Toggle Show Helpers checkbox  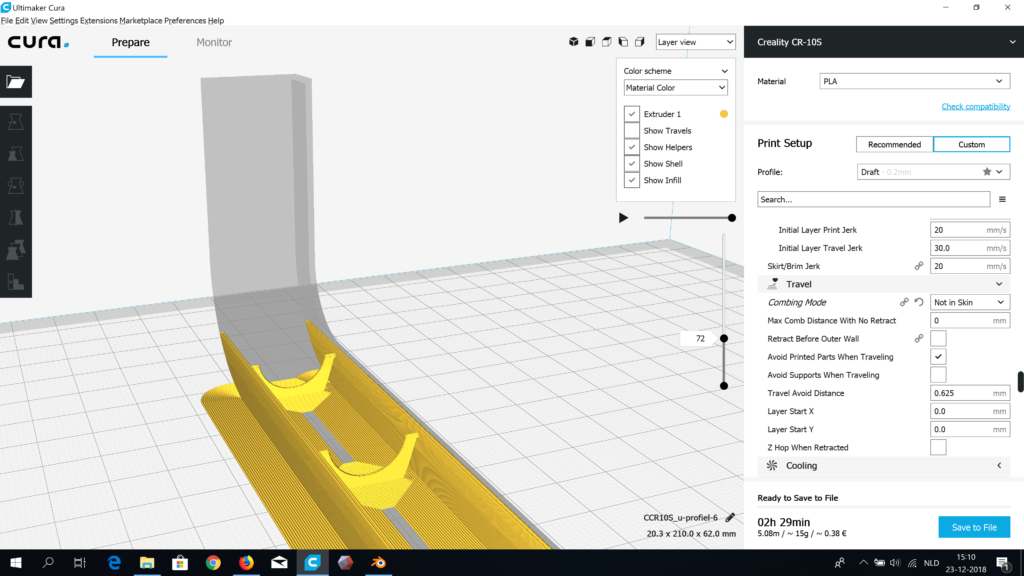pyautogui.click(x=632, y=147)
